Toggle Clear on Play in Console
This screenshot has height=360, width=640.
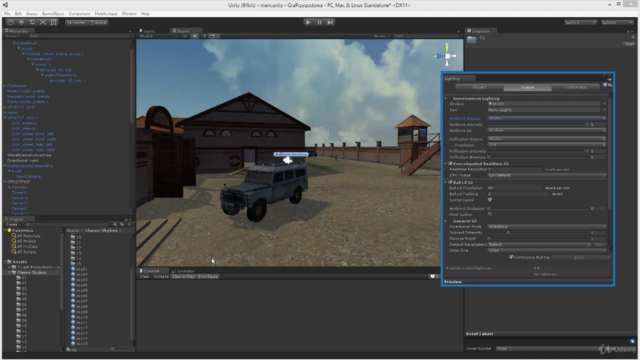coord(183,276)
